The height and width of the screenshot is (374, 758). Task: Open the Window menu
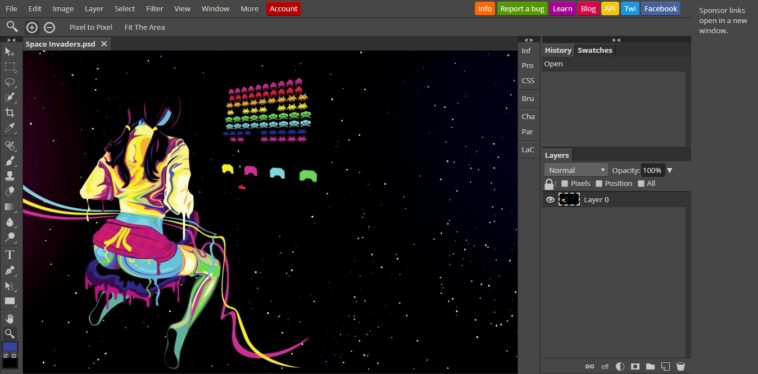click(x=216, y=9)
